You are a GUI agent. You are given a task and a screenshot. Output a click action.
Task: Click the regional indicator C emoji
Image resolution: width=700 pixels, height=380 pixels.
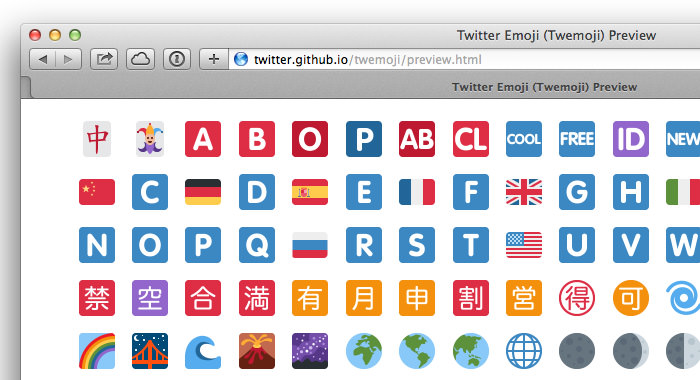coord(150,192)
